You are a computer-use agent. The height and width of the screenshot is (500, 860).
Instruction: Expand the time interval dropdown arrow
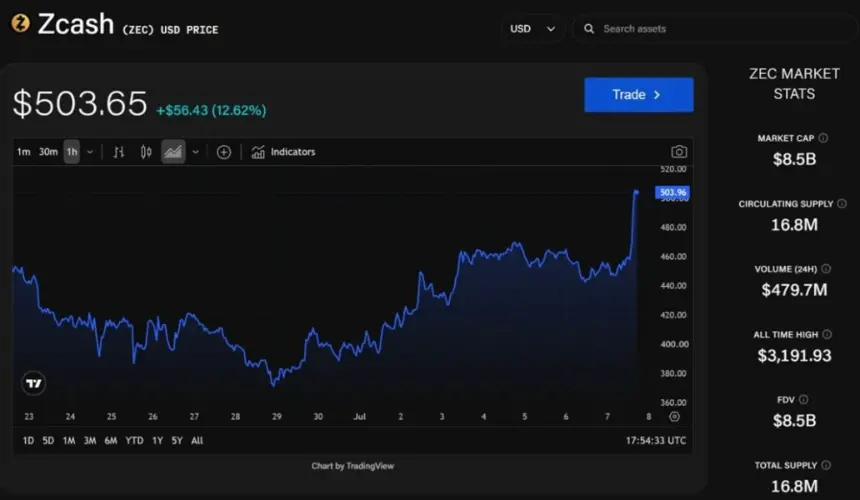90,152
